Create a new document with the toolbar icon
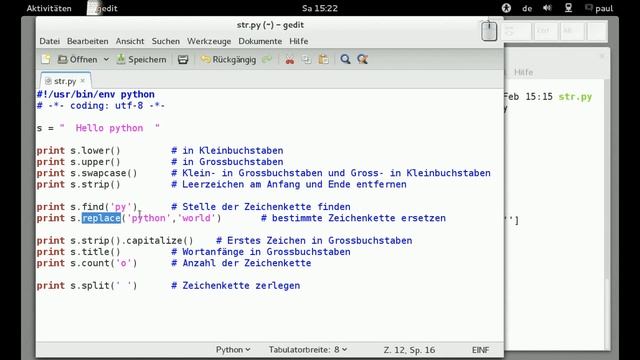 pos(46,60)
